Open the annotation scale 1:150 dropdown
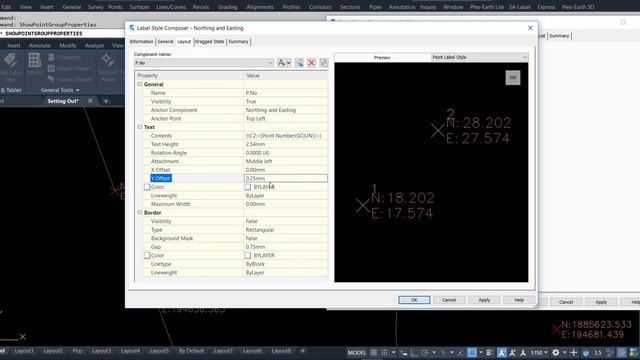This screenshot has width=640, height=360. click(539, 353)
